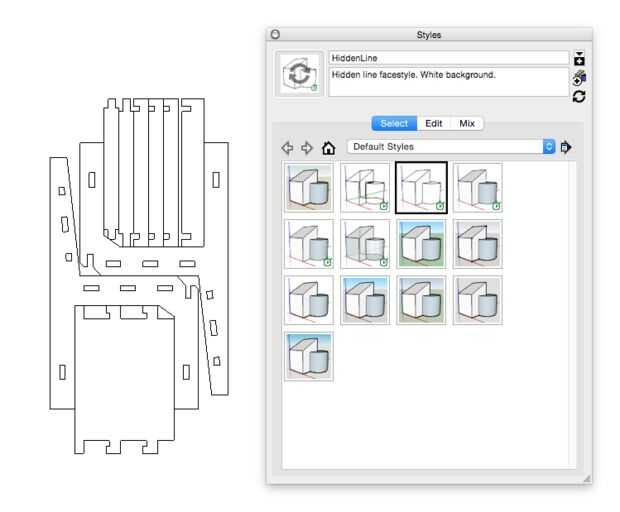Select the highlighted HiddenLine style thumbnail
This screenshot has height=512, width=620.
[422, 187]
